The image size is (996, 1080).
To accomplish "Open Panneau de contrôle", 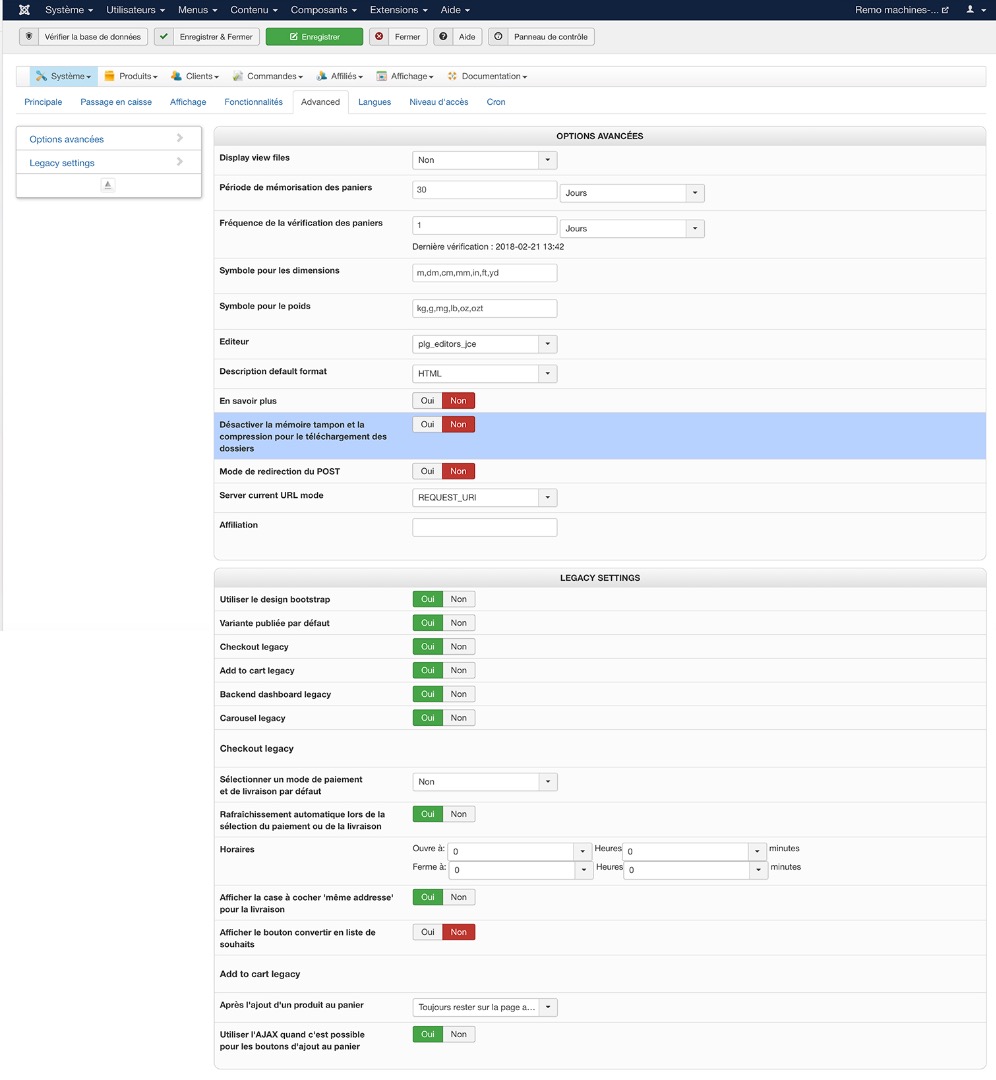I will pyautogui.click(x=541, y=37).
